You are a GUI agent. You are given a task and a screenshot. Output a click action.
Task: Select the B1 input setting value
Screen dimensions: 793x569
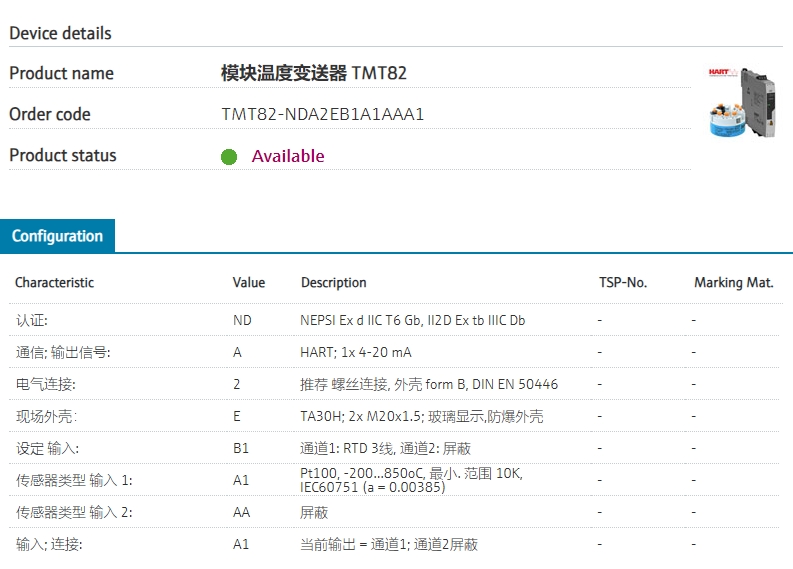(x=241, y=448)
